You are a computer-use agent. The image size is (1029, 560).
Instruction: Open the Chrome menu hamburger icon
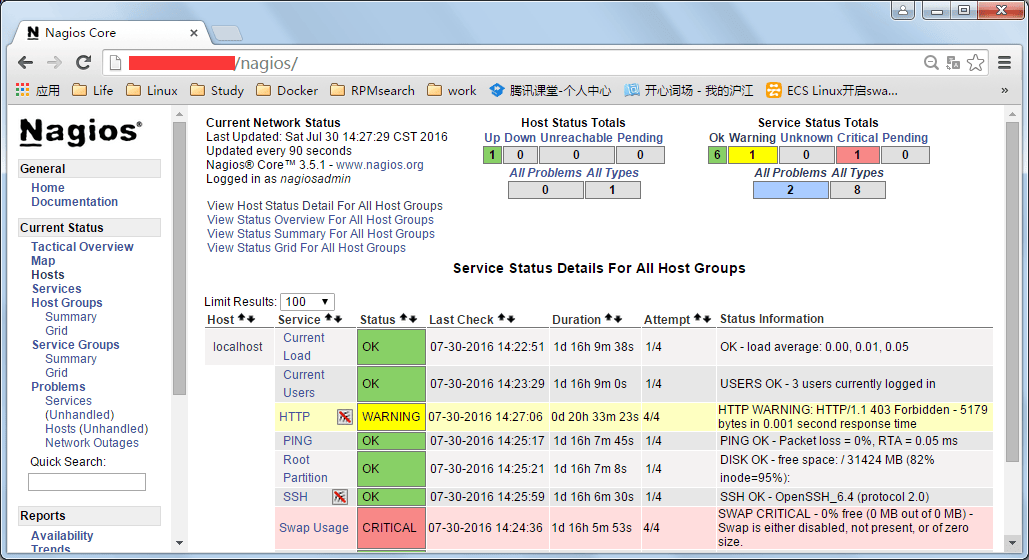(x=1004, y=63)
